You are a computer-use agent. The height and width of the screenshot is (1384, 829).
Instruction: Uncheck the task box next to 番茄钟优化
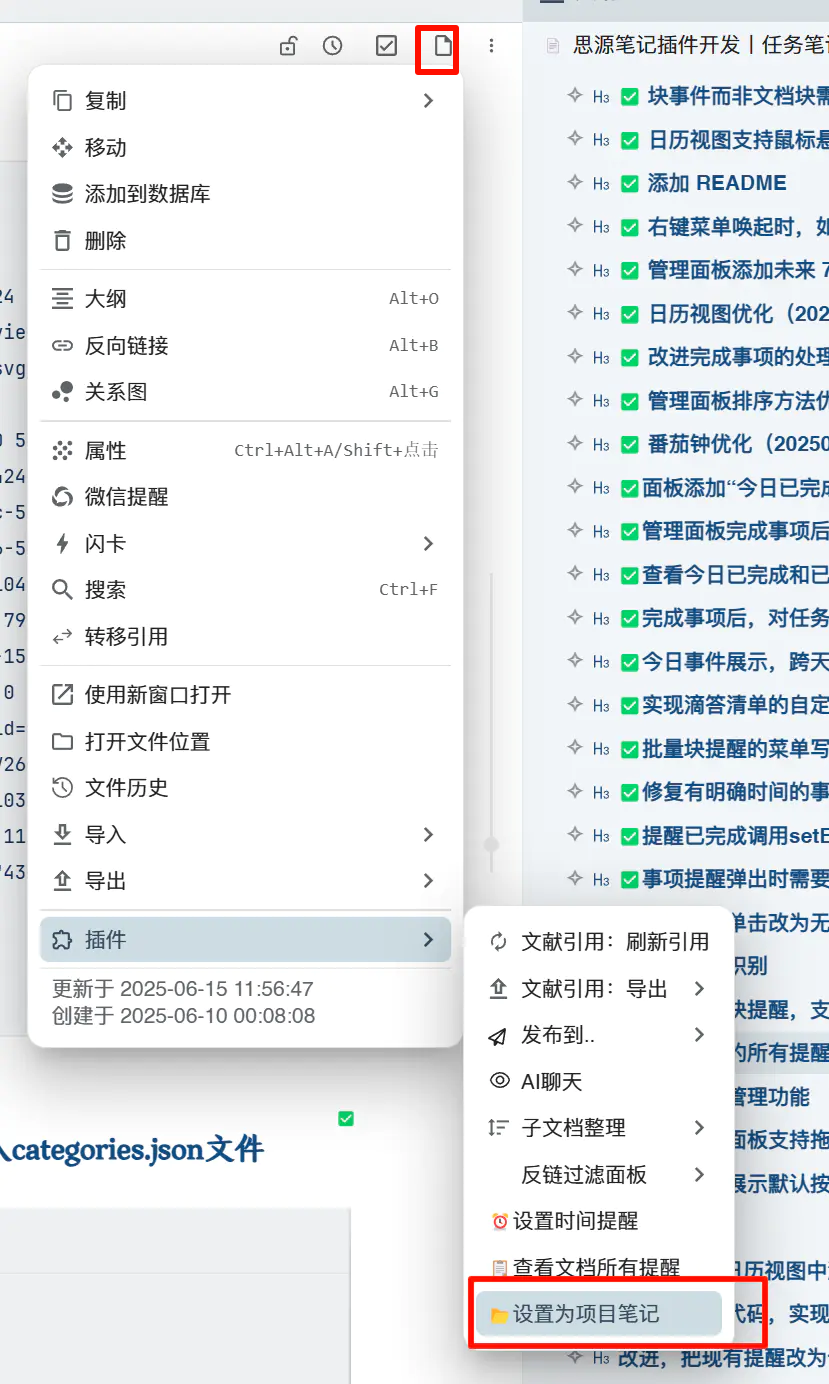pyautogui.click(x=630, y=443)
